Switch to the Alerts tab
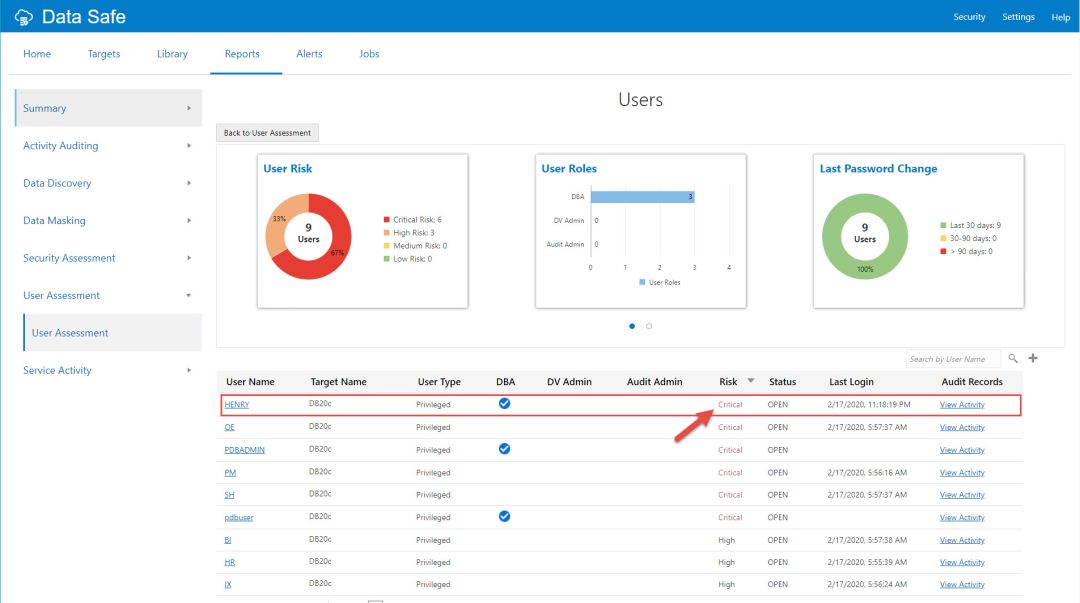Viewport: 1080px width, 603px height. [309, 54]
